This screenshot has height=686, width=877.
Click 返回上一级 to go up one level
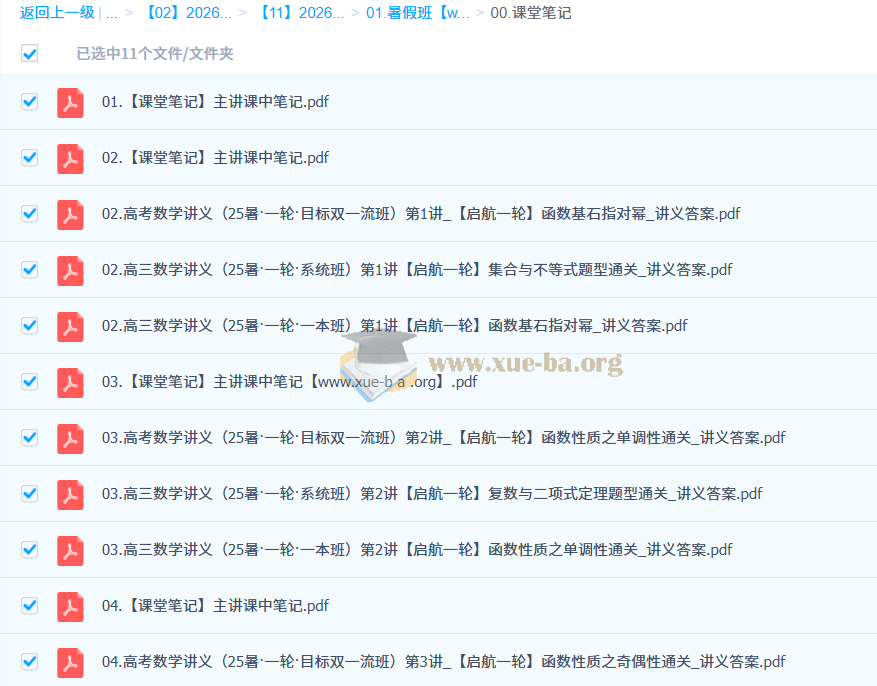pyautogui.click(x=57, y=13)
